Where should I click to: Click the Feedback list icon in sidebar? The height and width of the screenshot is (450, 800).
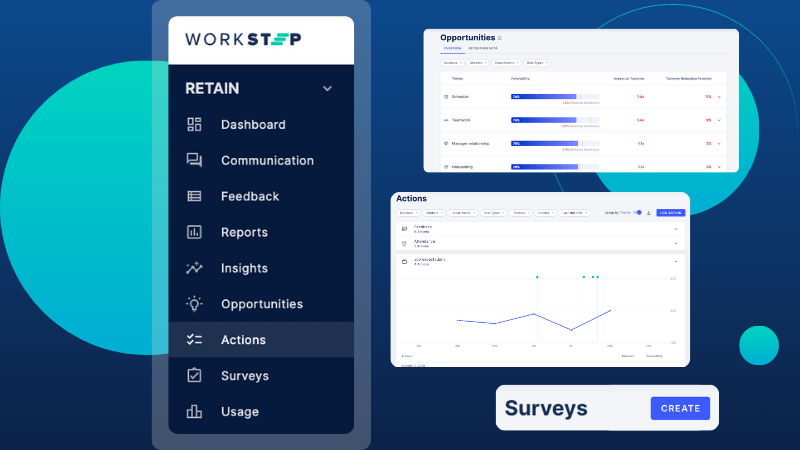pos(194,196)
